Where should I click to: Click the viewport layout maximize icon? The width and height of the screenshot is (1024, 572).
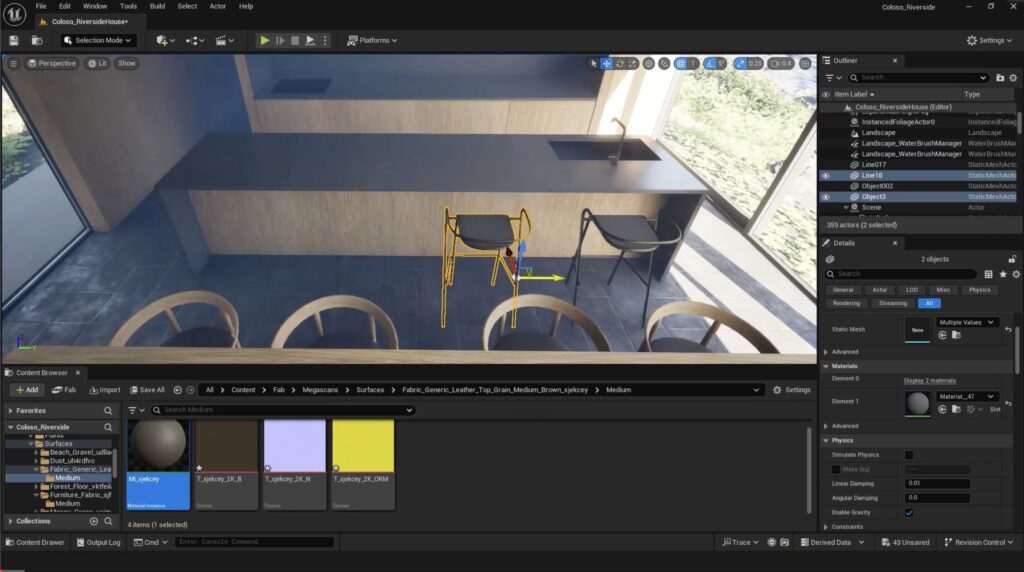[805, 63]
